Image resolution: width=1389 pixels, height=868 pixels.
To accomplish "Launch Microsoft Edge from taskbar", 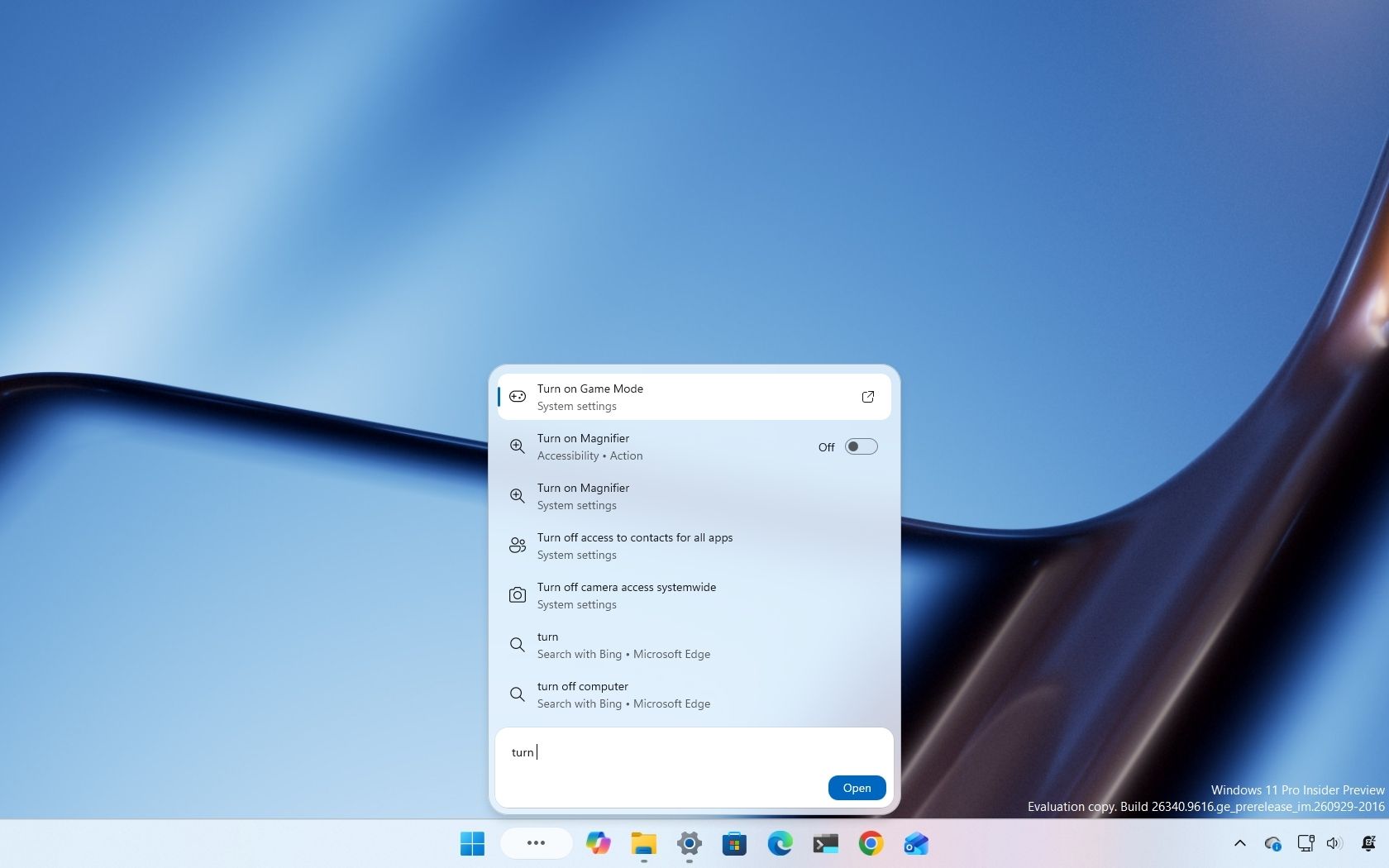I will [x=780, y=843].
